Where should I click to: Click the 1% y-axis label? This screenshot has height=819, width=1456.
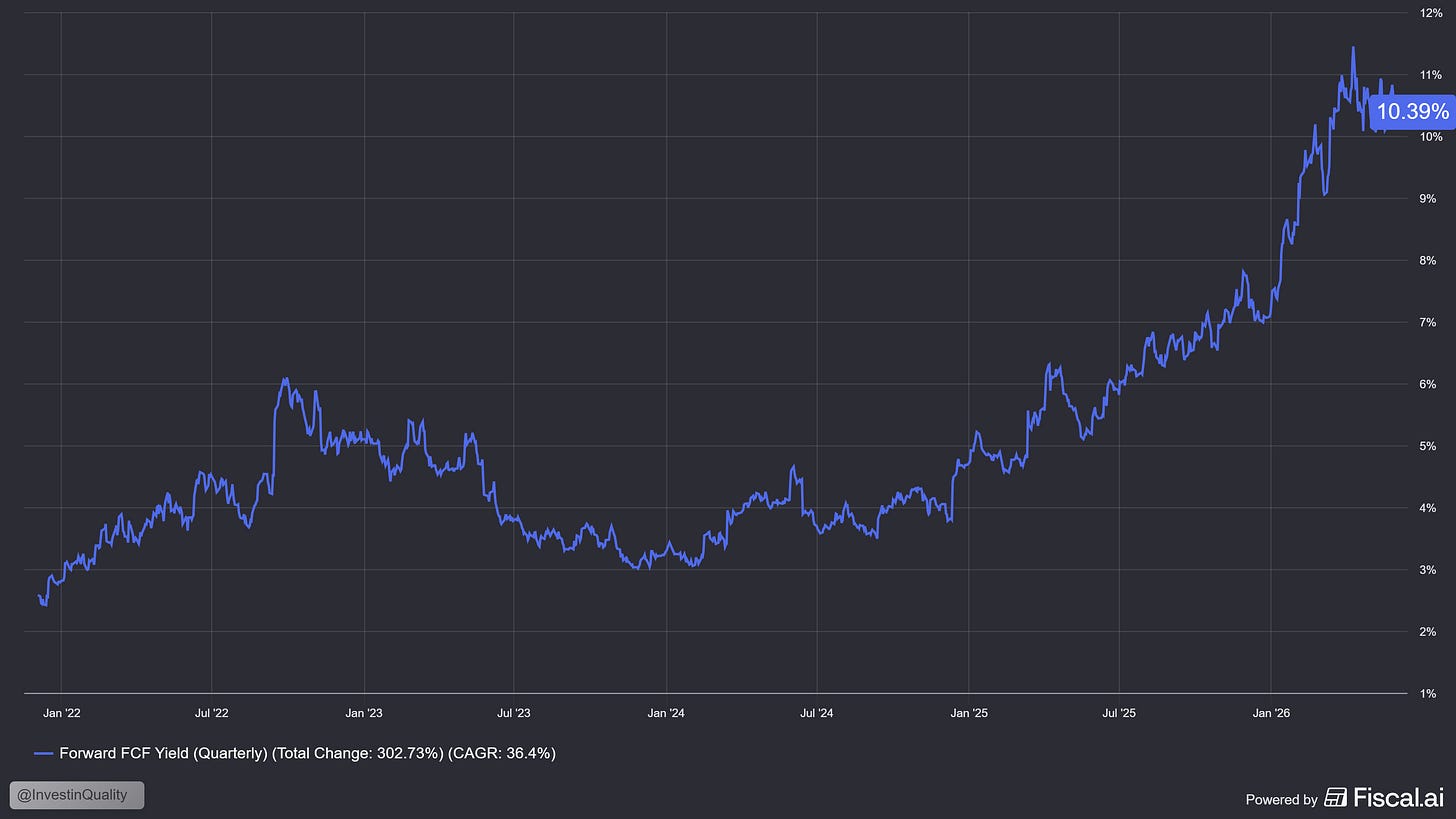coord(1430,694)
